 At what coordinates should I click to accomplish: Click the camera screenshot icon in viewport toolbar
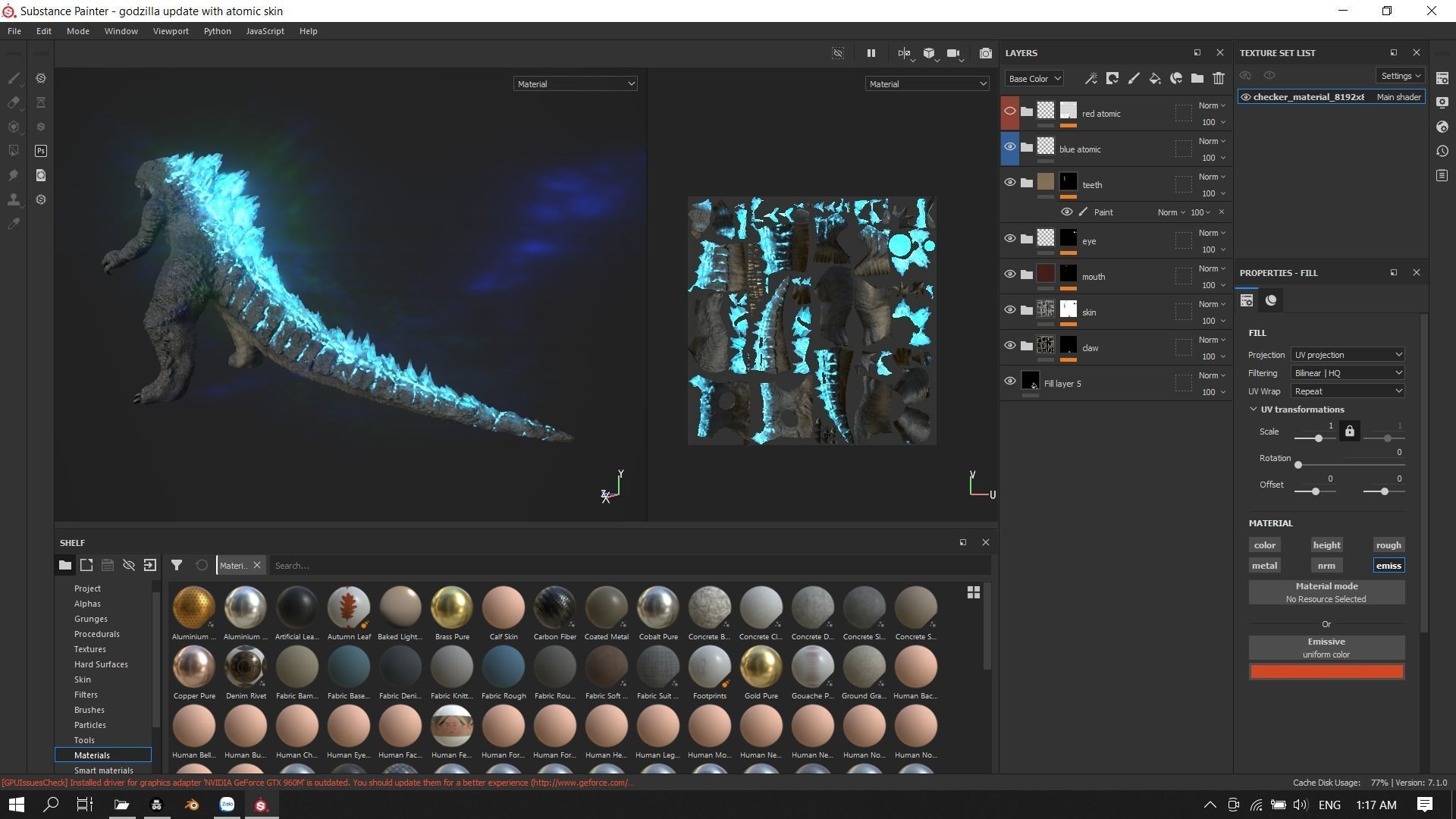985,53
